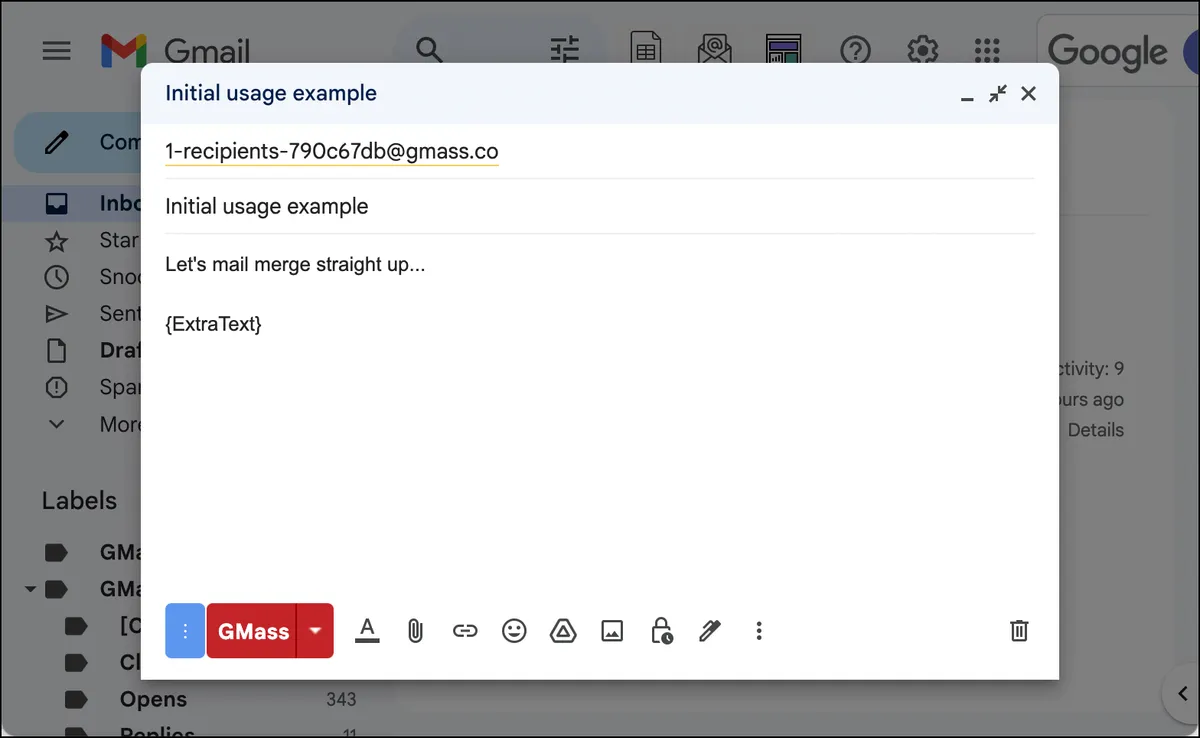The height and width of the screenshot is (738, 1200).
Task: Show search filter options
Action: click(x=565, y=50)
